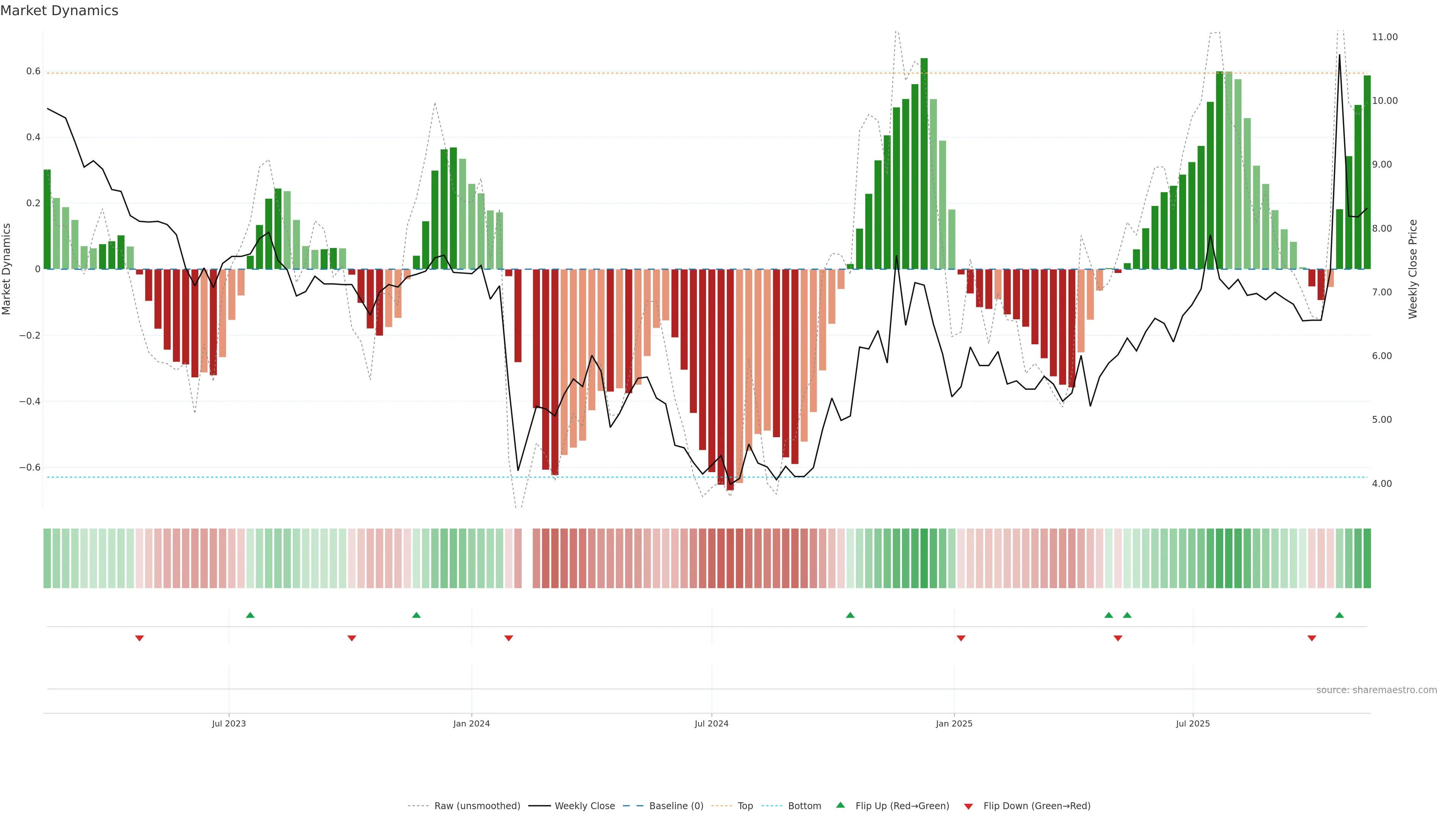Click the Jul 2024 x-axis label
This screenshot has width=1456, height=819.
point(711,723)
